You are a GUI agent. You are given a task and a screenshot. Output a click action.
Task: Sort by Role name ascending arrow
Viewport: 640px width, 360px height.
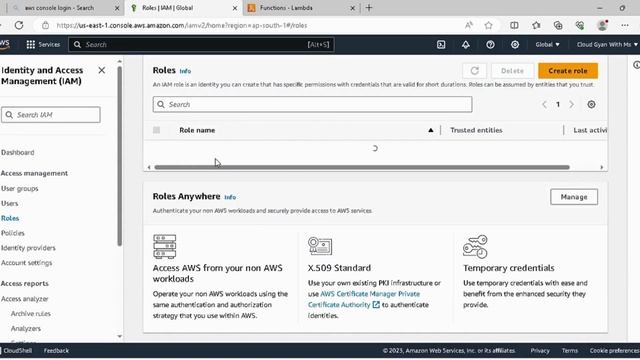pyautogui.click(x=431, y=130)
